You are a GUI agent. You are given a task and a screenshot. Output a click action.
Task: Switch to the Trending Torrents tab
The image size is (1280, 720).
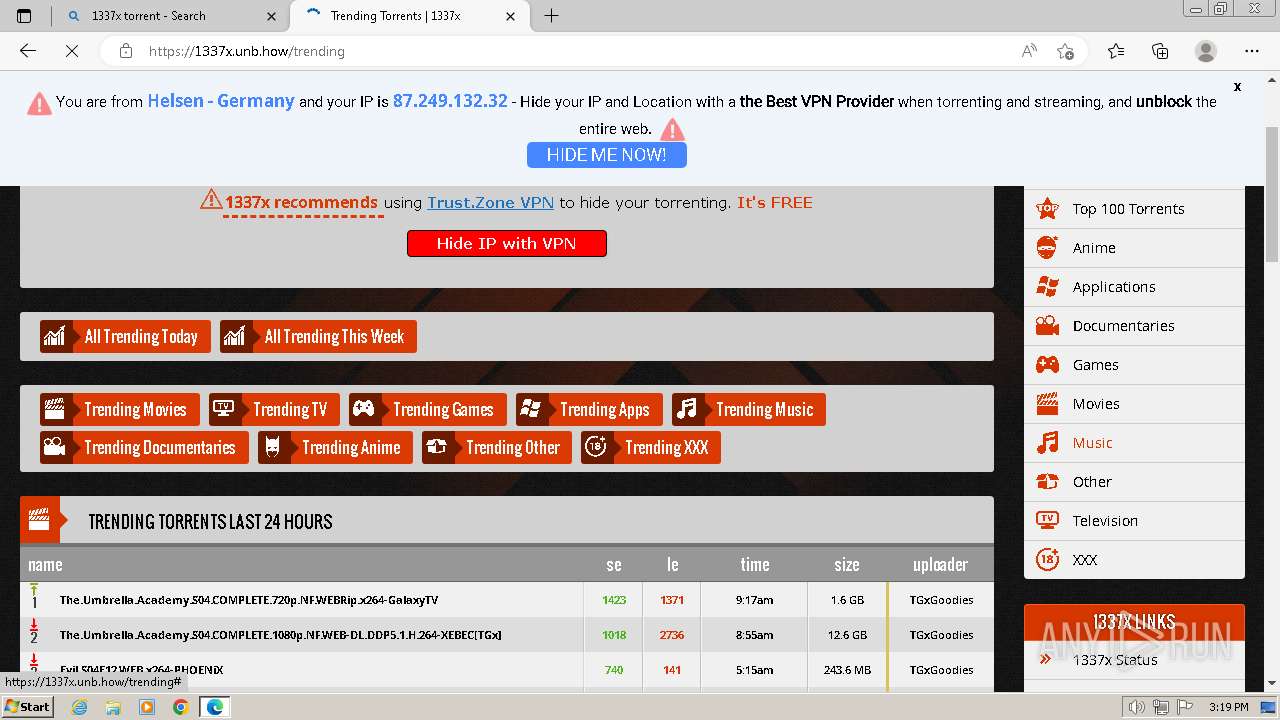410,16
